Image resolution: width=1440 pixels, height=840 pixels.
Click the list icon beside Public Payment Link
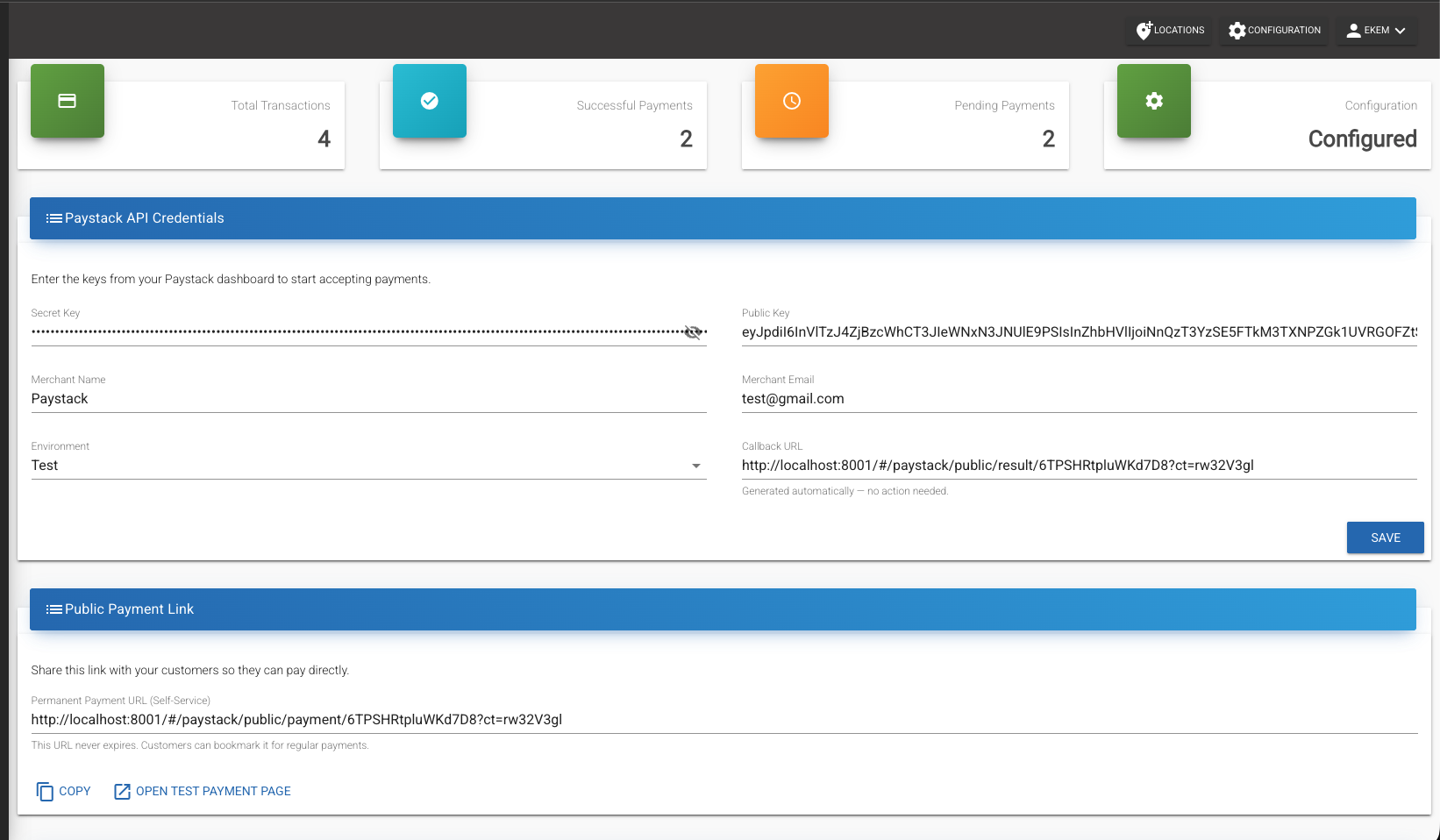pos(54,609)
